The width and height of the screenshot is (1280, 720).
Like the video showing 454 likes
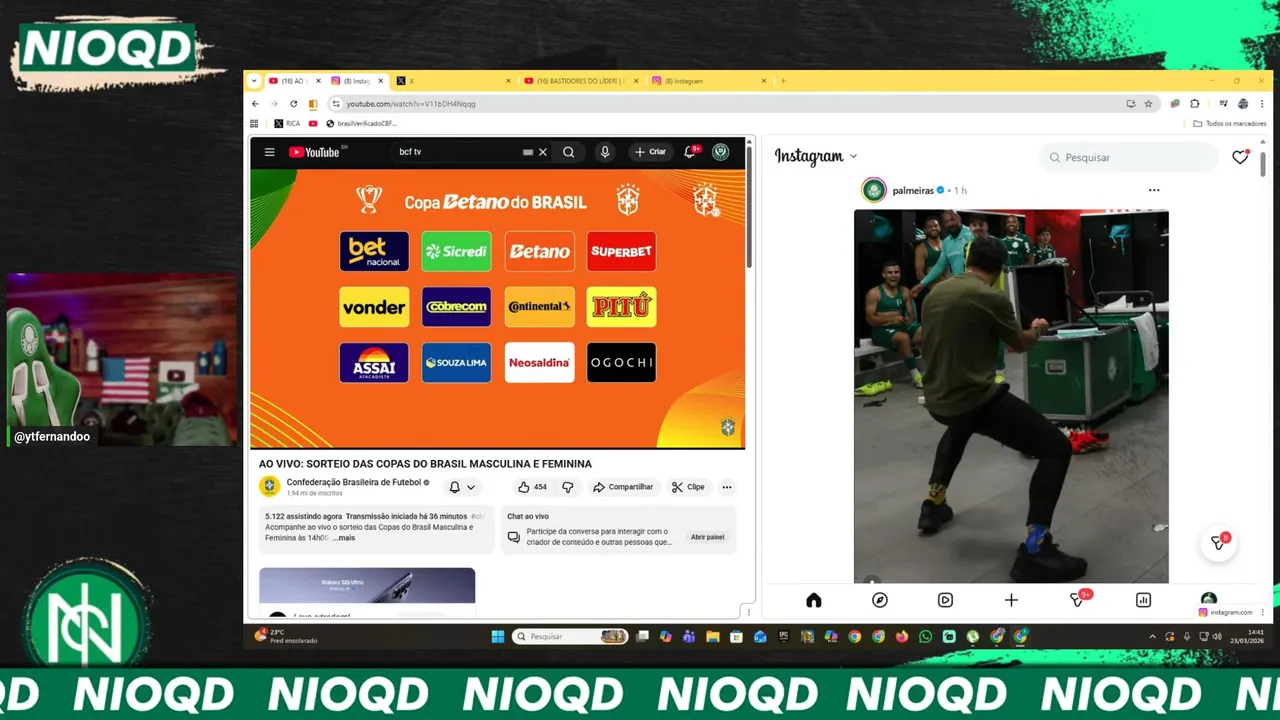[x=532, y=487]
